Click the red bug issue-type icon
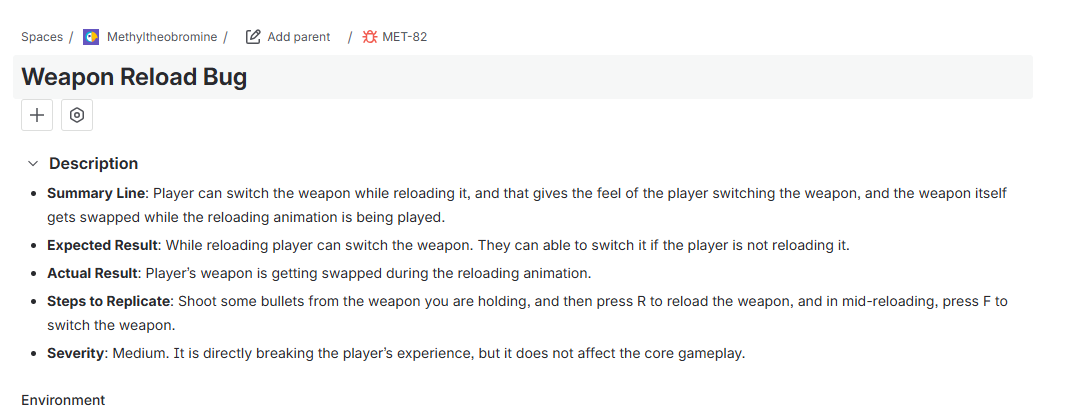This screenshot has height=408, width=1075. coord(370,37)
